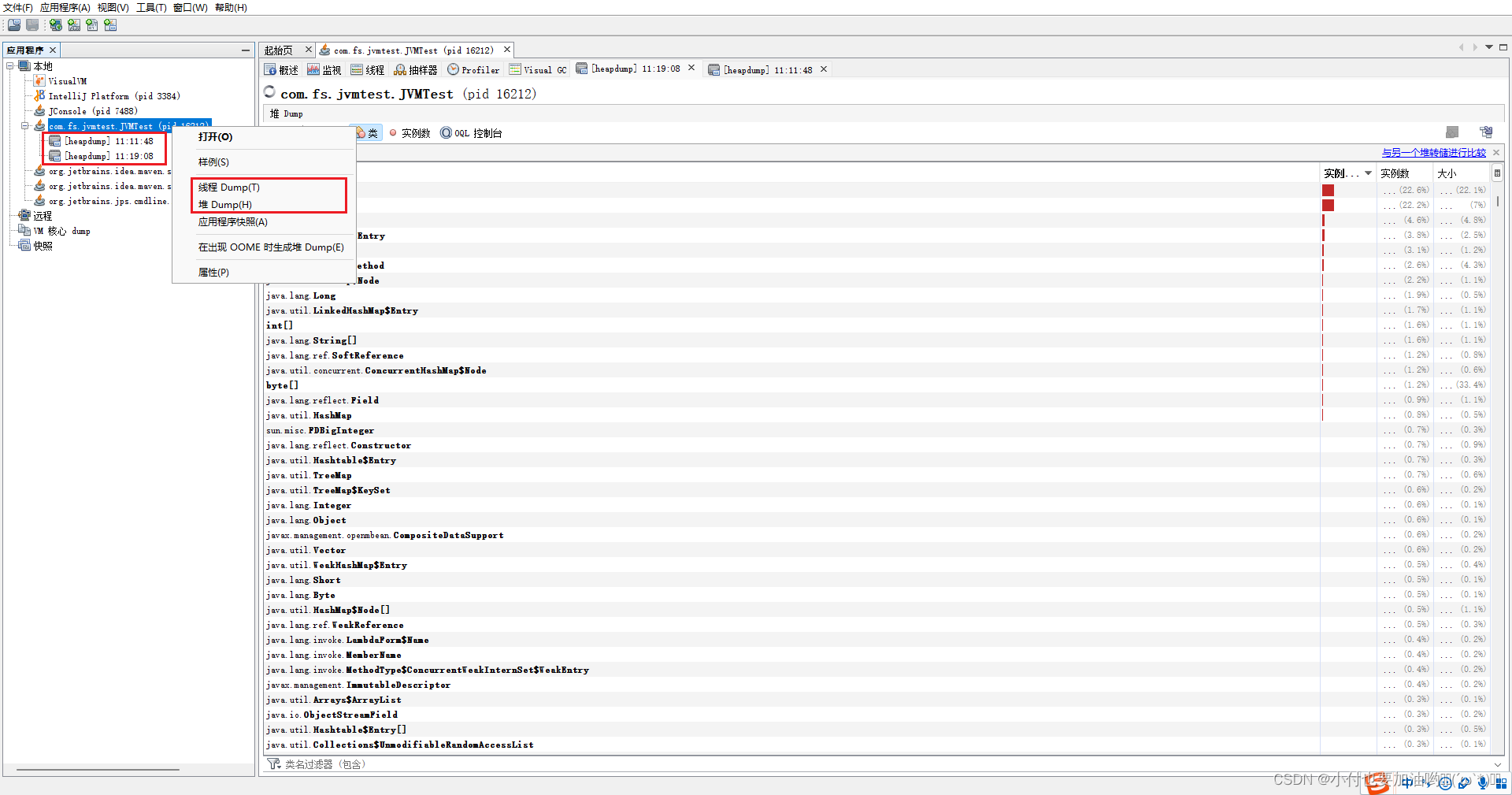Choose 属性(P) from the context menu
Image resolution: width=1512 pixels, height=795 pixels.
tap(264, 273)
